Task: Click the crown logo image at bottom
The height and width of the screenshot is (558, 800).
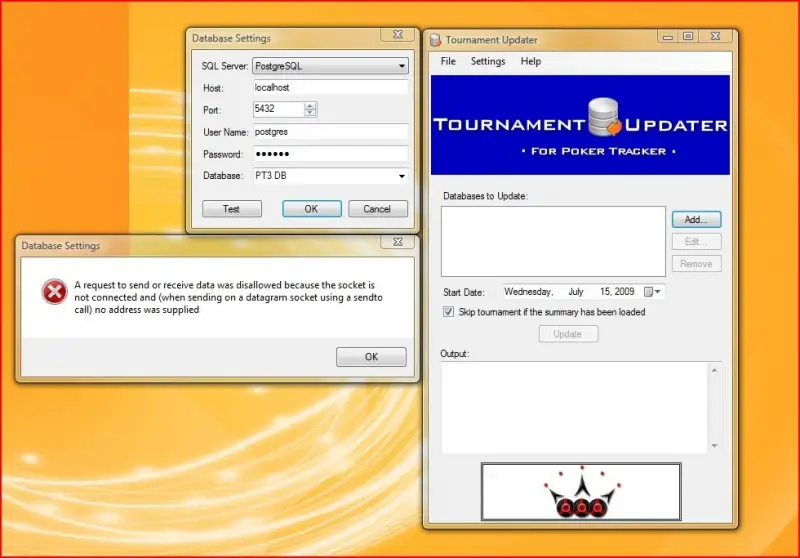Action: (x=581, y=492)
